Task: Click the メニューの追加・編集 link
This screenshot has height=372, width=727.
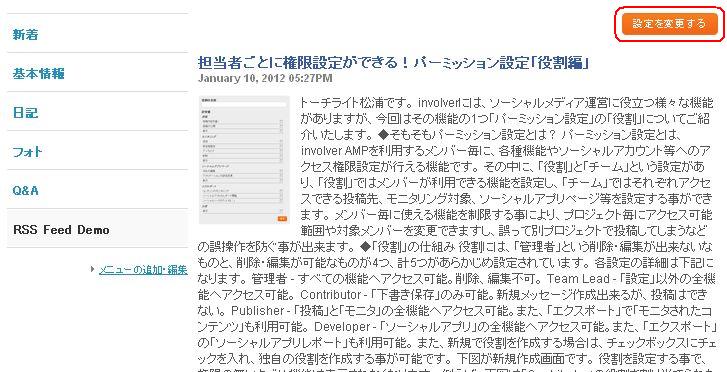Action: (143, 269)
